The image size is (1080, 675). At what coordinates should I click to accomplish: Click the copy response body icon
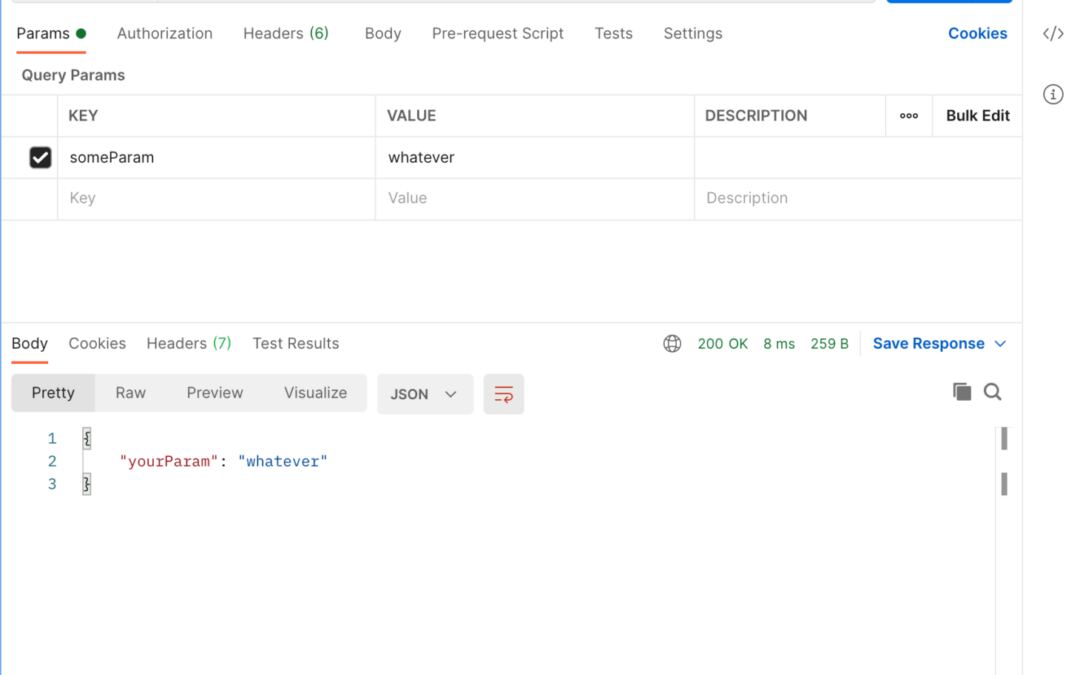[x=963, y=392]
